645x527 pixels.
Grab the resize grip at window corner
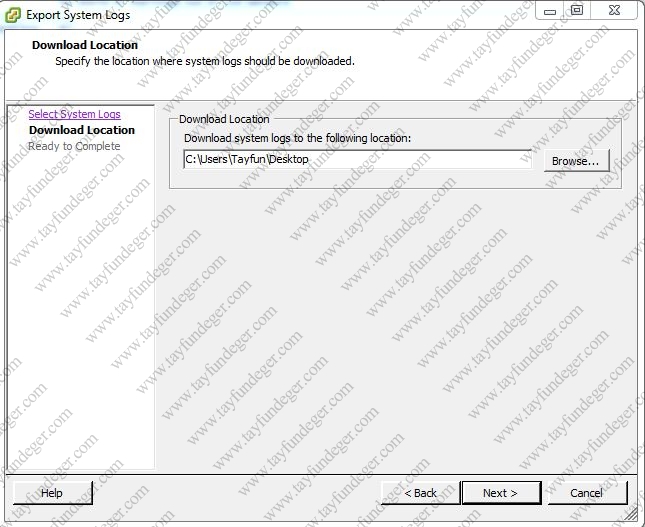[630, 513]
